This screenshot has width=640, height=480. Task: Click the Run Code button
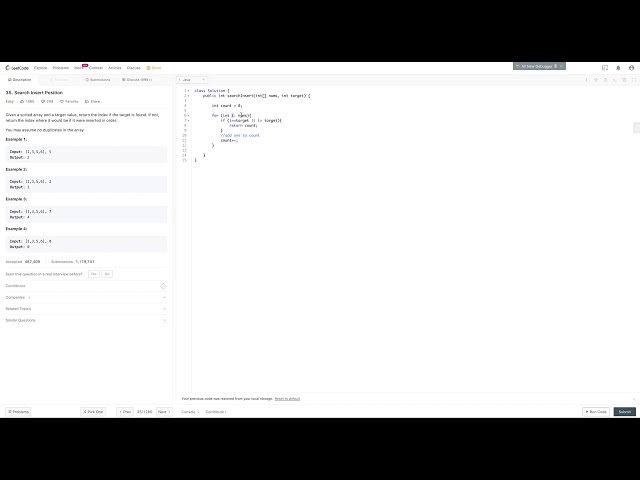click(596, 412)
